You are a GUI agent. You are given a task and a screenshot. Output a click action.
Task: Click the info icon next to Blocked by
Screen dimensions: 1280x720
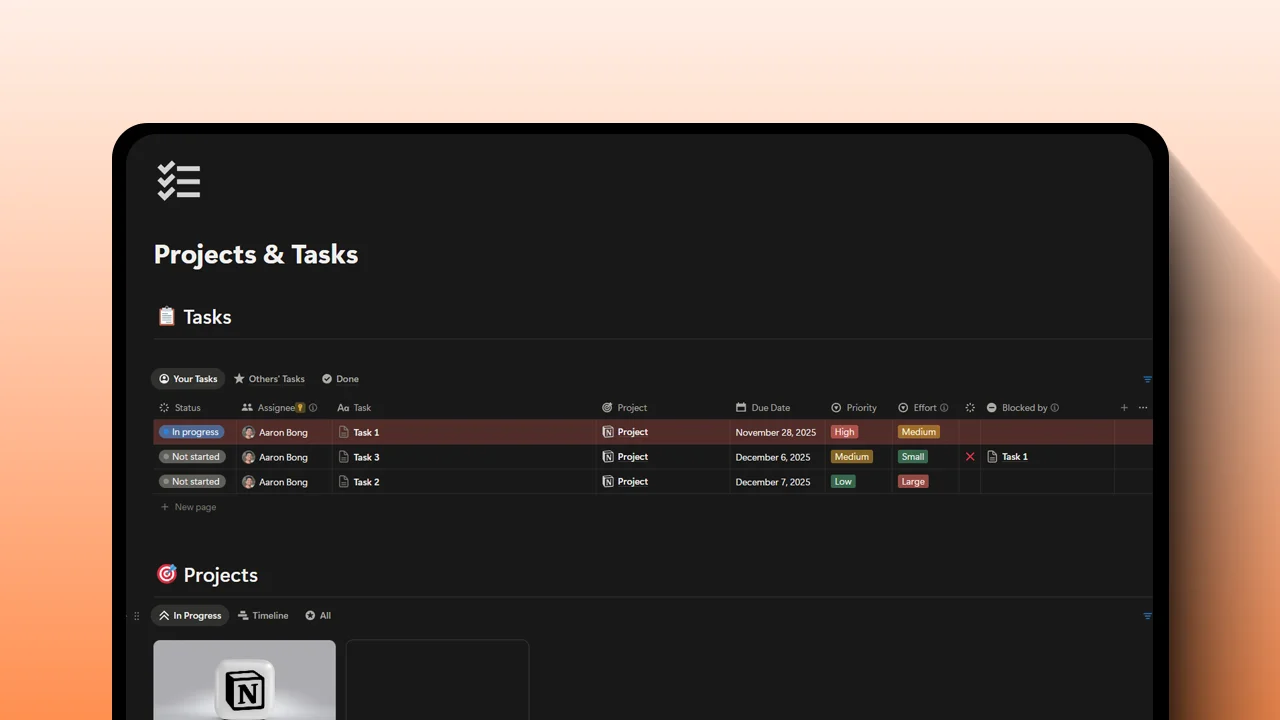click(1055, 408)
